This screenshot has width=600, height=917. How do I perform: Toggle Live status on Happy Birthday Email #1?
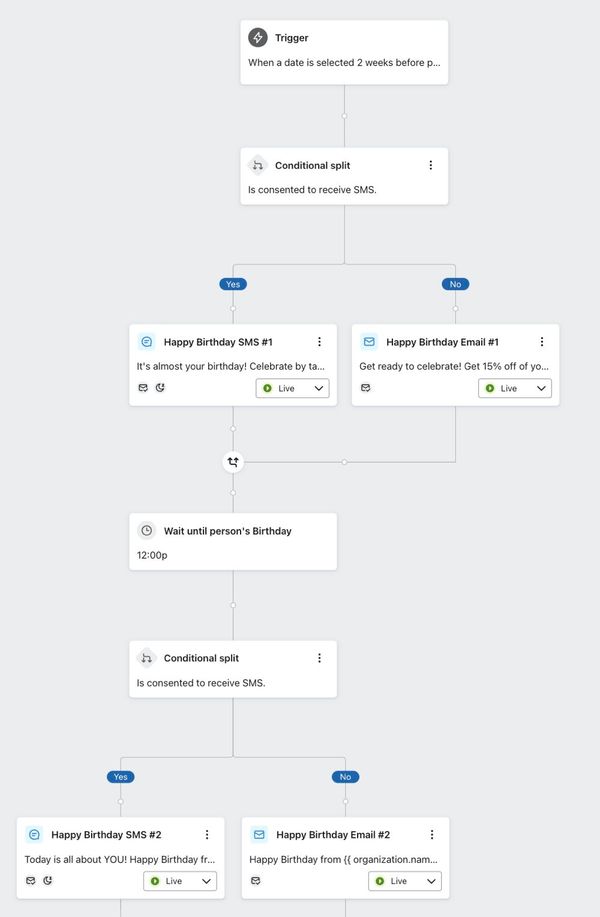(515, 388)
